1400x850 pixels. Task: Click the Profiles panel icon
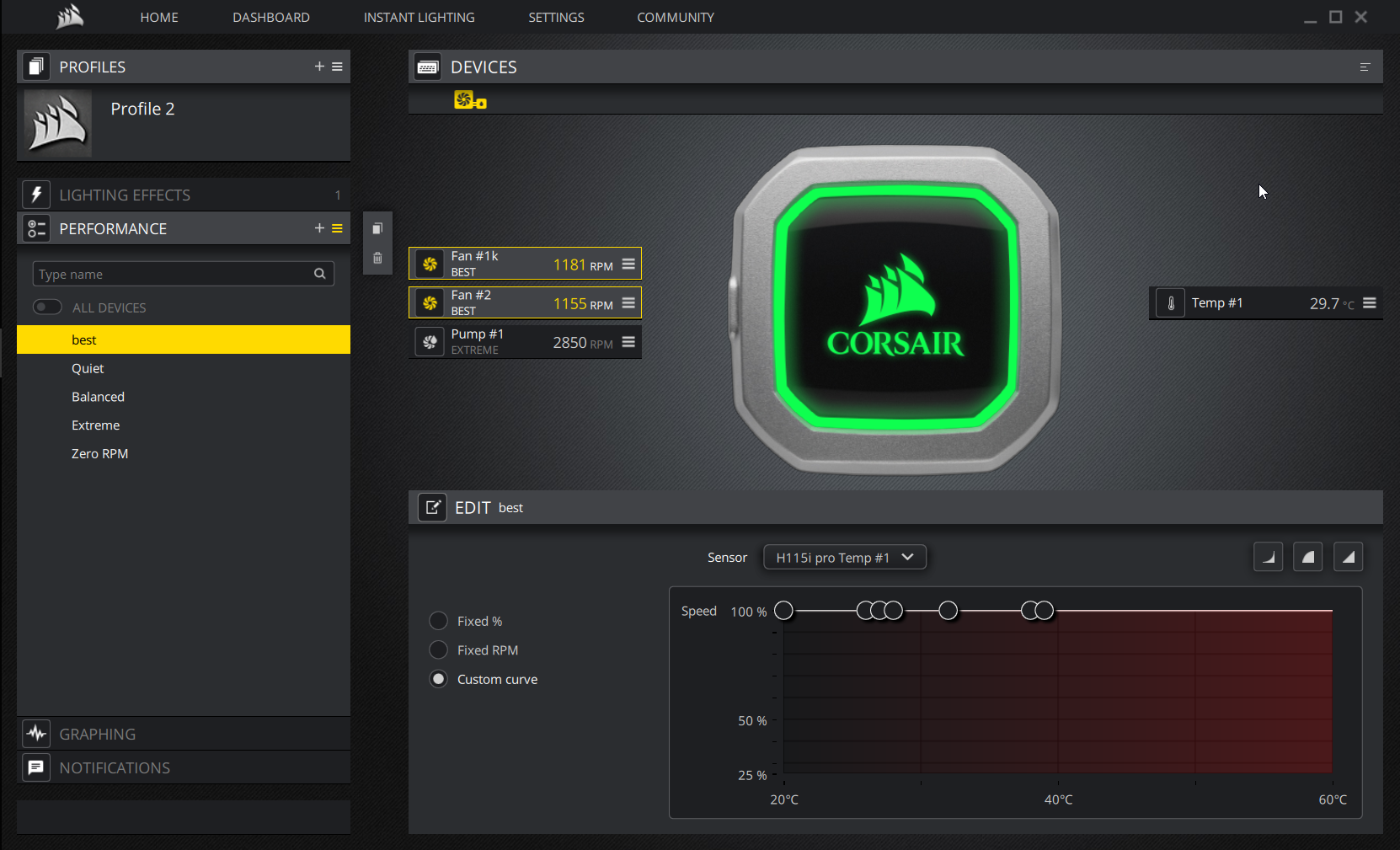tap(35, 67)
